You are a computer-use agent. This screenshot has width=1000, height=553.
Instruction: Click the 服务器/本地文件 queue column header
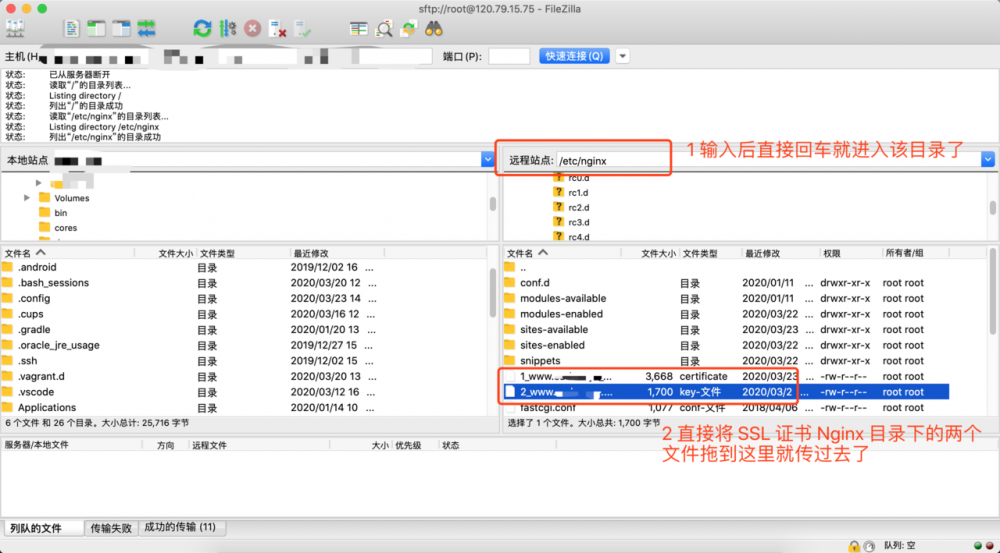point(71,445)
